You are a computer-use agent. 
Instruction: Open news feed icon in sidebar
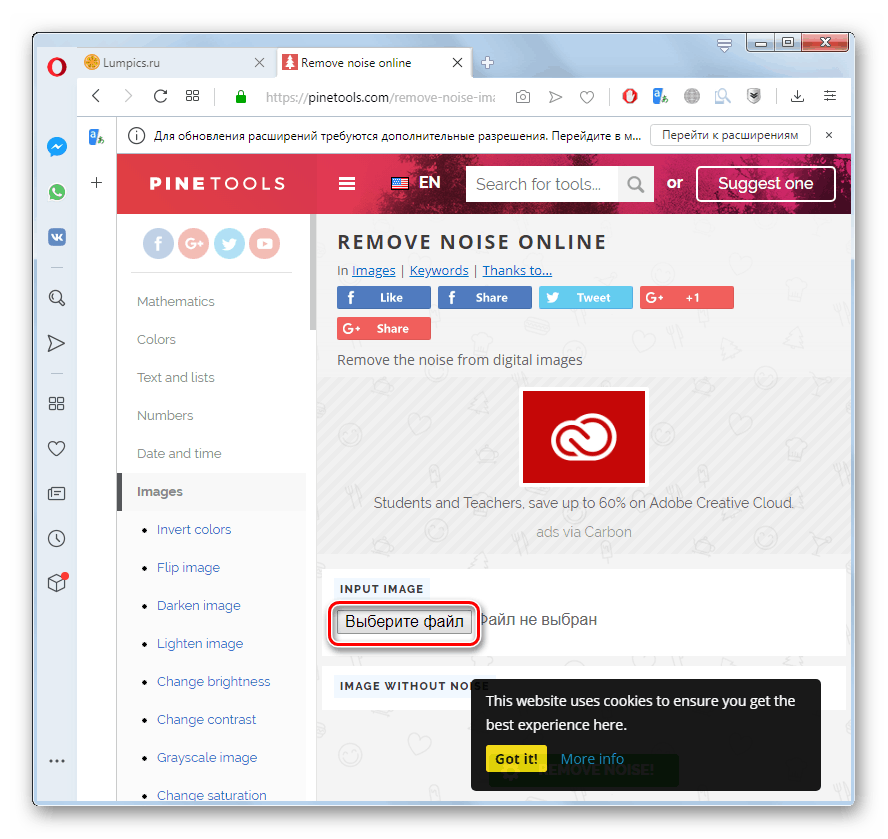[57, 493]
